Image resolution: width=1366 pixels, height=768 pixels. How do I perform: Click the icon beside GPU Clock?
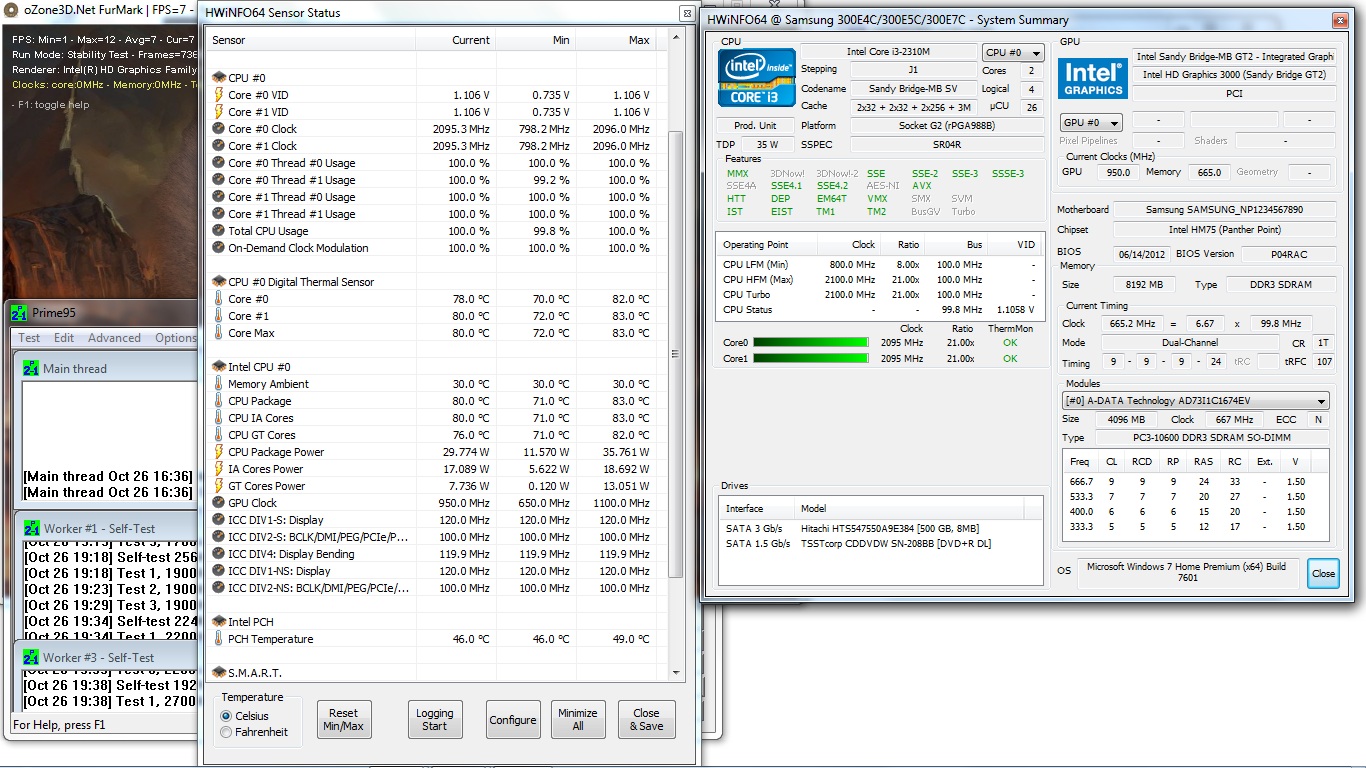(x=219, y=503)
